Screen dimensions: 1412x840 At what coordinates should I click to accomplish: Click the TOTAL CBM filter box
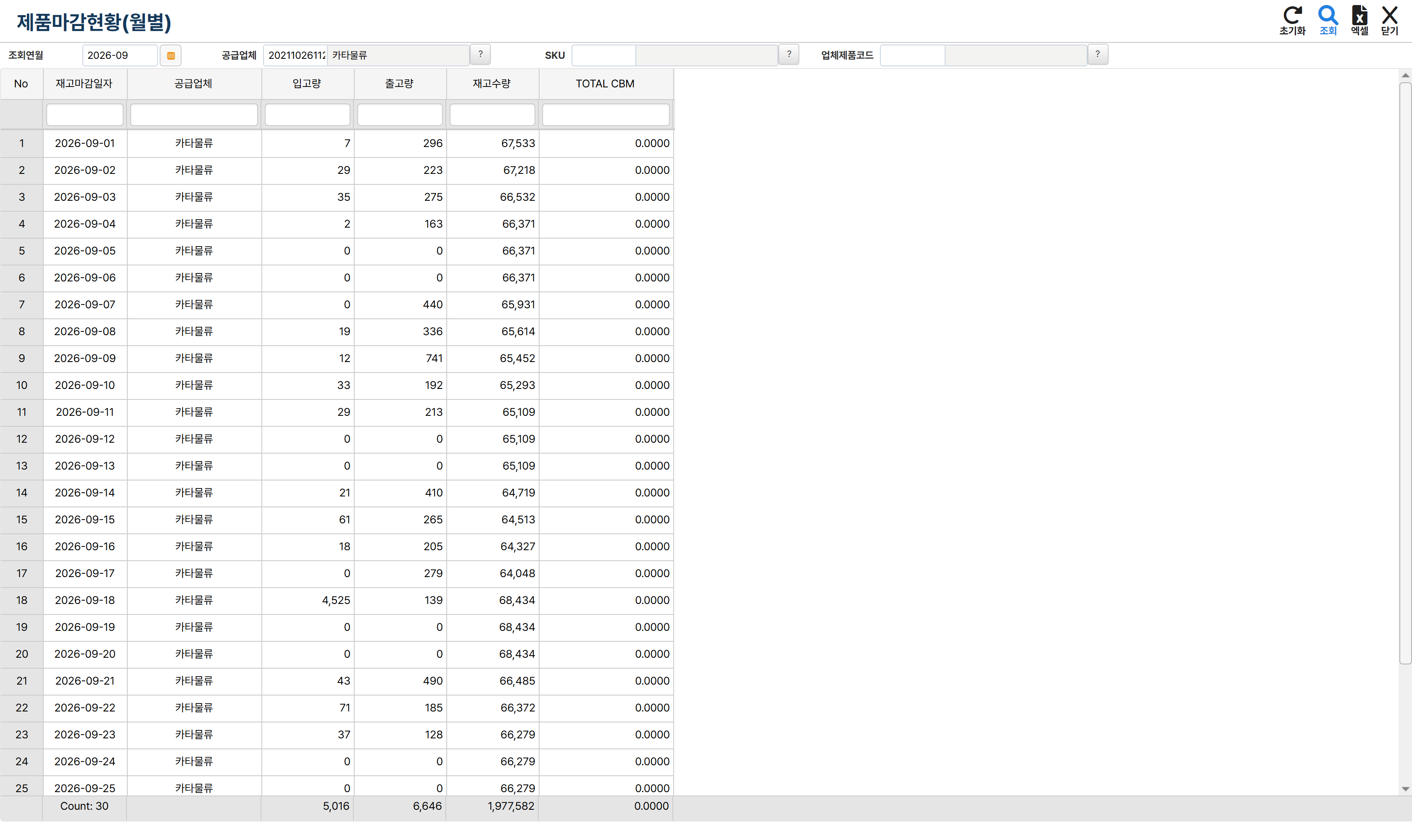tap(606, 115)
